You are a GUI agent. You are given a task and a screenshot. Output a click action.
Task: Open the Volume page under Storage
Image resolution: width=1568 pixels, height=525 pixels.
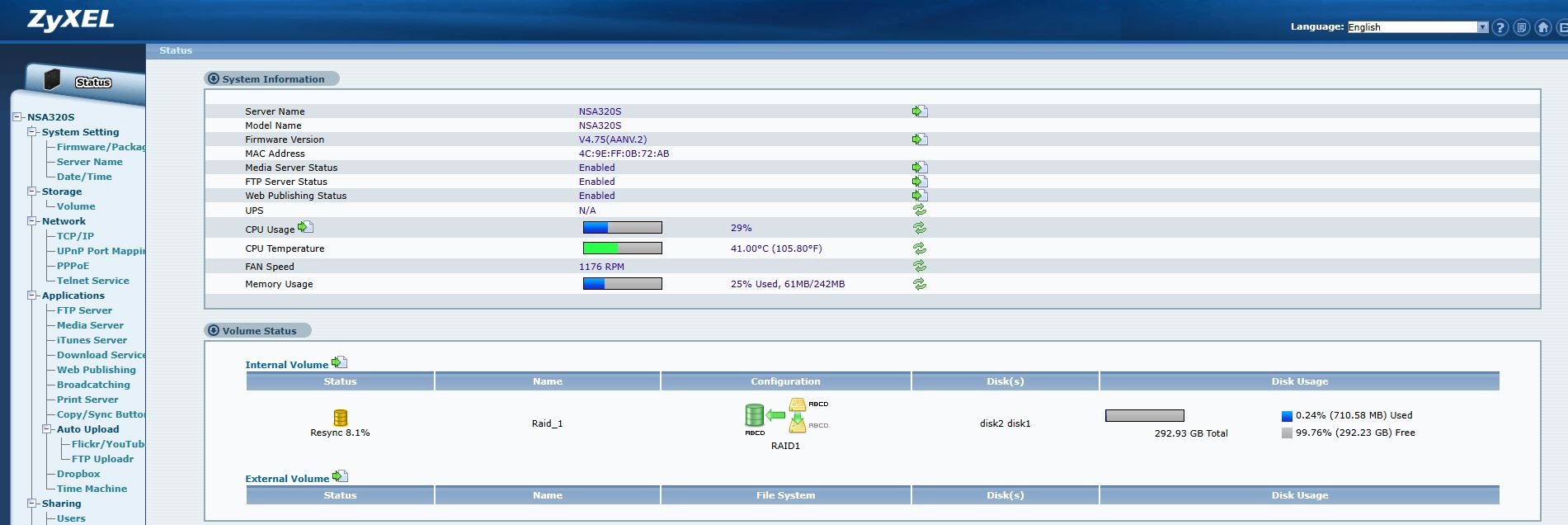76,206
